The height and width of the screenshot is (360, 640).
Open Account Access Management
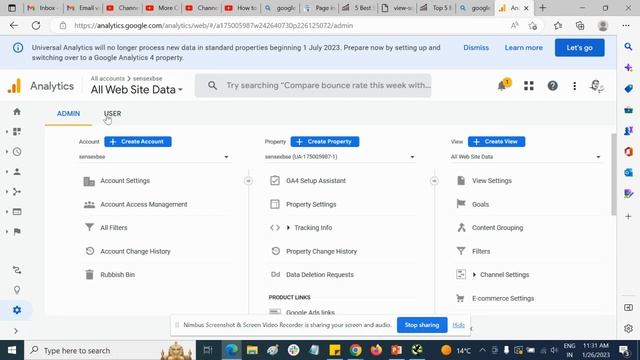point(144,204)
